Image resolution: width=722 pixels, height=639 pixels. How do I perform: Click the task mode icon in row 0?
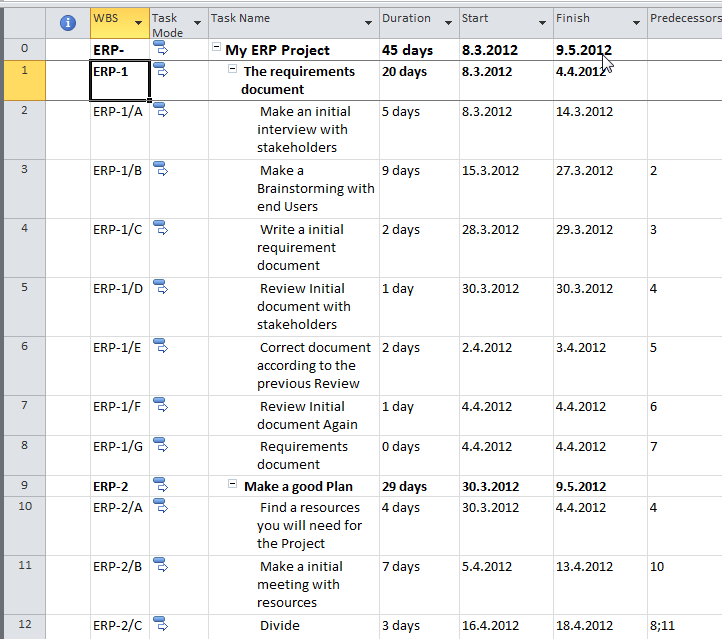(x=161, y=49)
